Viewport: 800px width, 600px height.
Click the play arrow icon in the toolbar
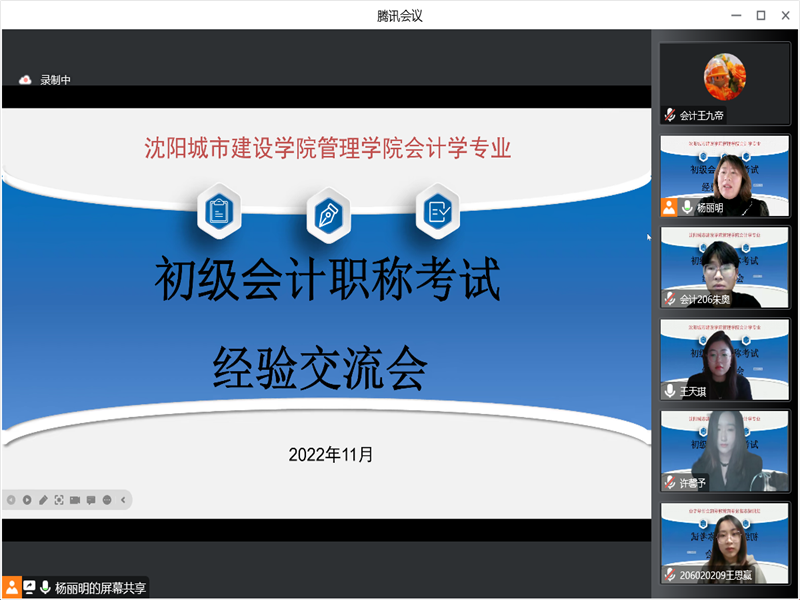pos(28,500)
